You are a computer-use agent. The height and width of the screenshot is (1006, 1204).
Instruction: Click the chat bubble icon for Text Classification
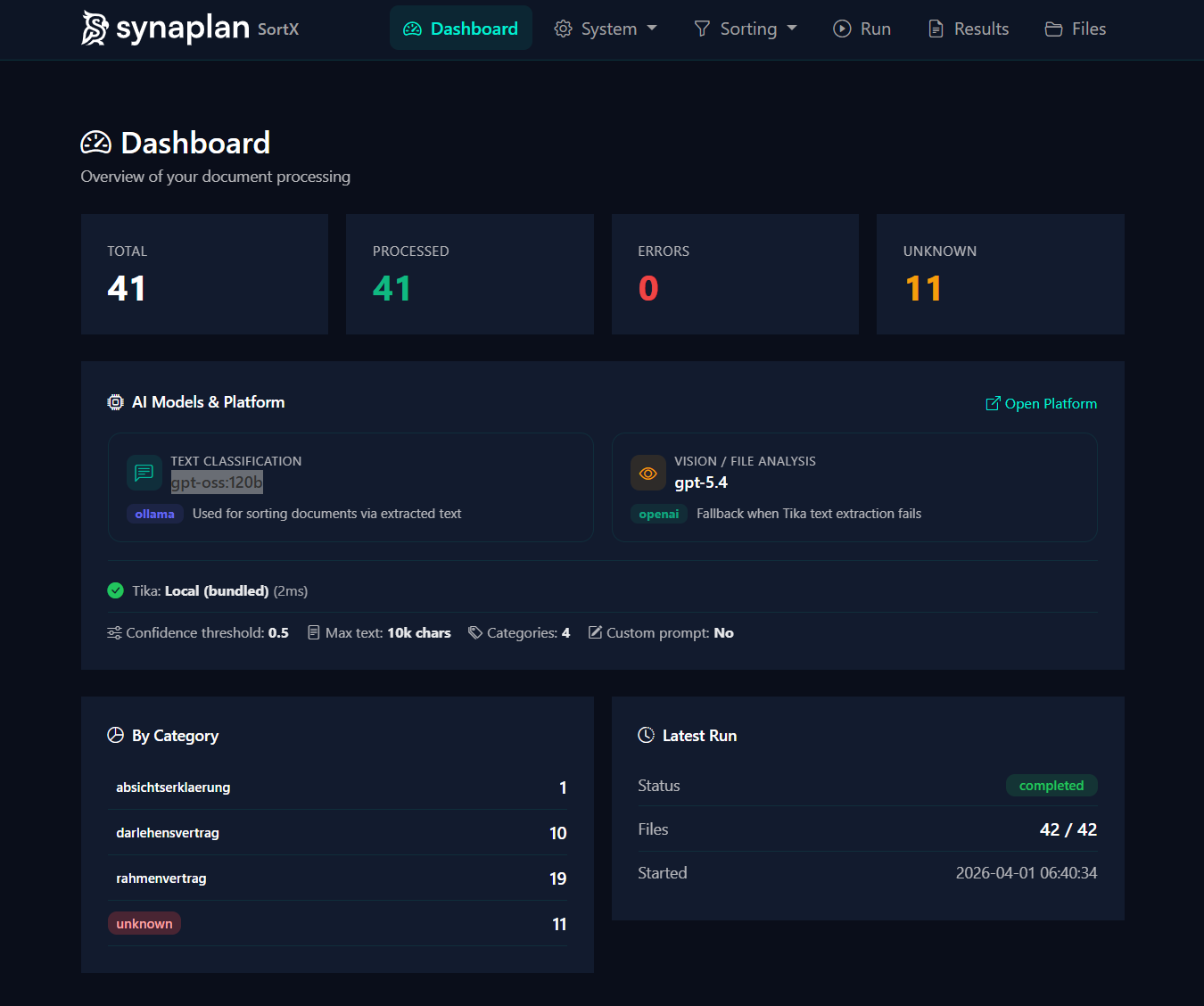[144, 473]
